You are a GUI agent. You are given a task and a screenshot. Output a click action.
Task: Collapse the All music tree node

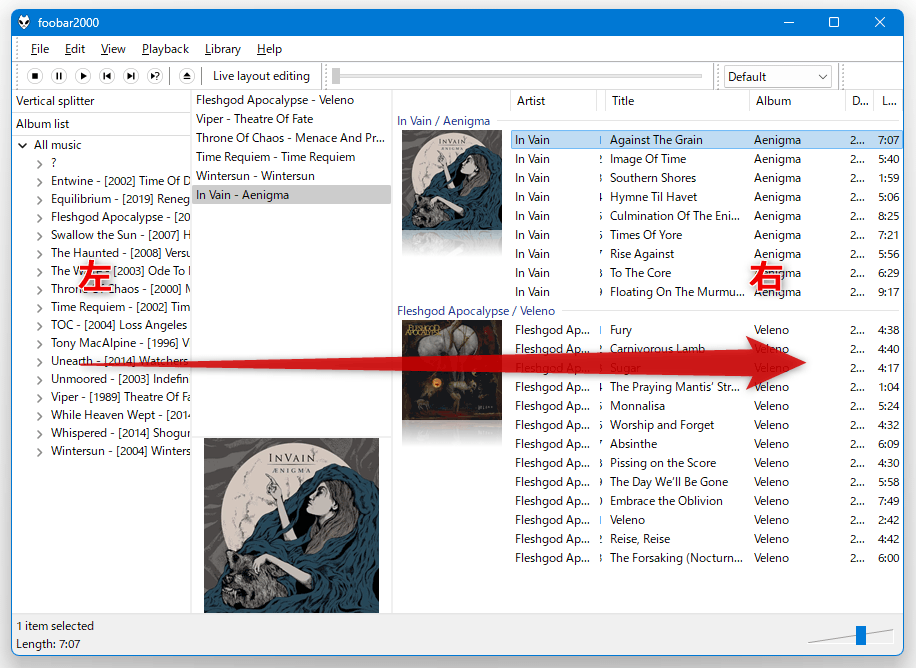click(x=23, y=145)
